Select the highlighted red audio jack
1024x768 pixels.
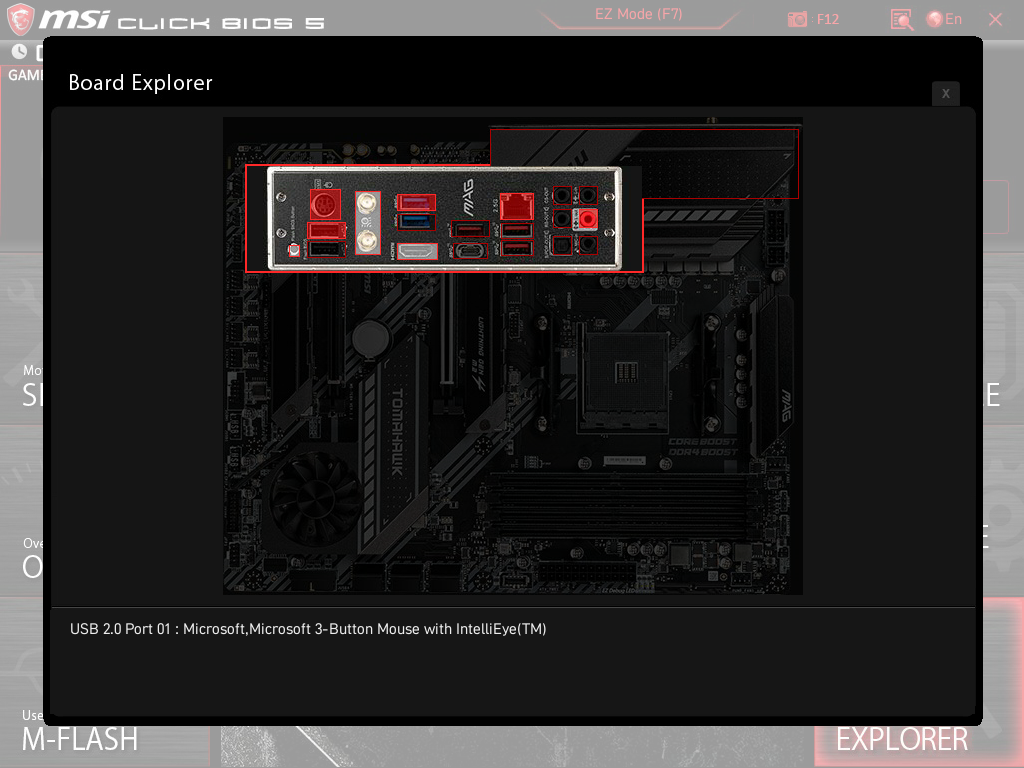[x=588, y=219]
